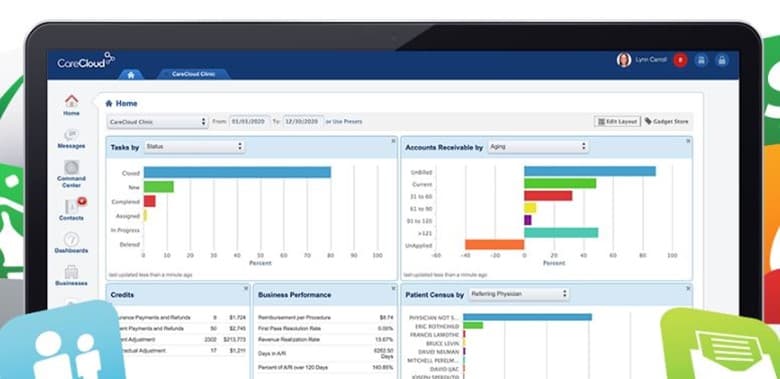The image size is (780, 379).
Task: Close the Patient Census gadget
Action: (x=688, y=288)
